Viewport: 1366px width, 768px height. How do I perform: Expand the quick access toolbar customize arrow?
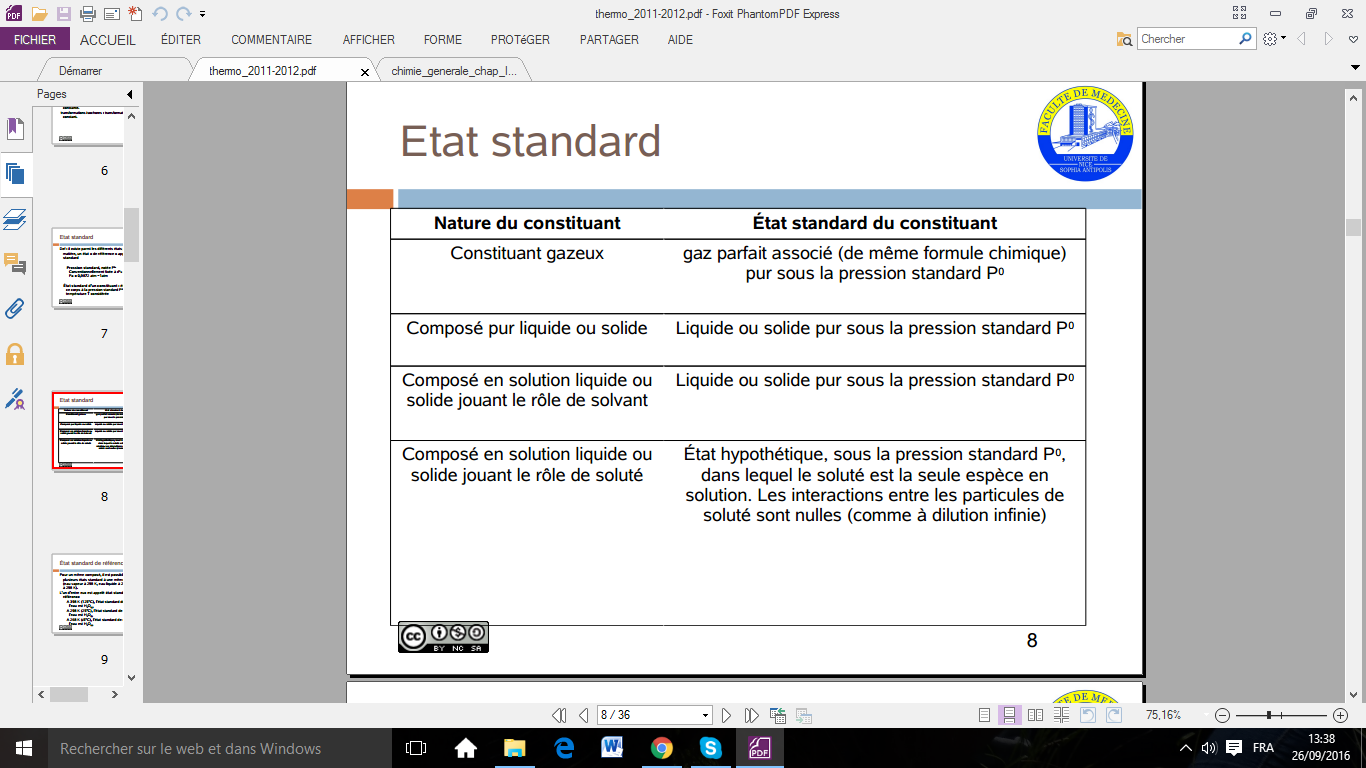[203, 14]
